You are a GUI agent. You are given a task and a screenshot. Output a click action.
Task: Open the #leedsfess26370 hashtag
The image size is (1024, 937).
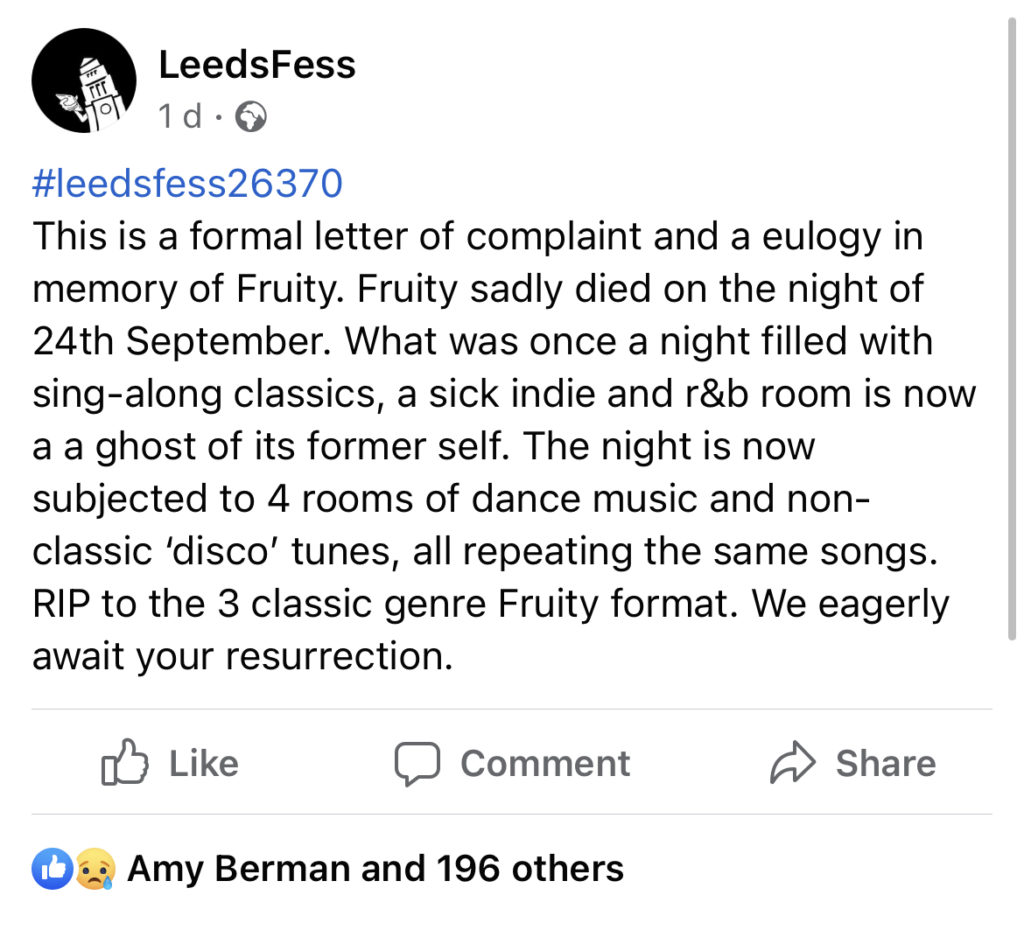(x=187, y=183)
